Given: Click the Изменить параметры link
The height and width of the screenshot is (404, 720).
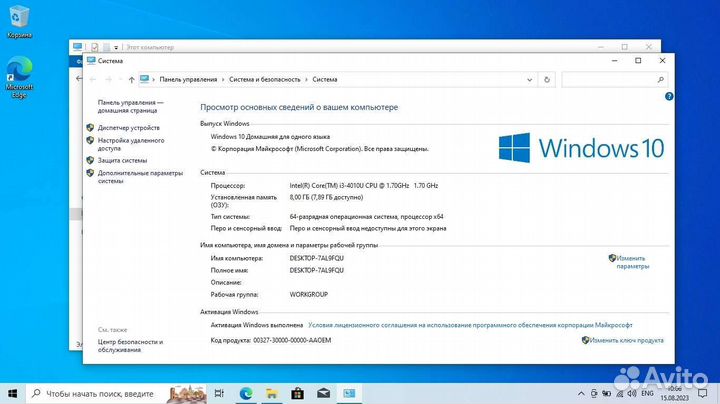Looking at the screenshot, I should [632, 262].
